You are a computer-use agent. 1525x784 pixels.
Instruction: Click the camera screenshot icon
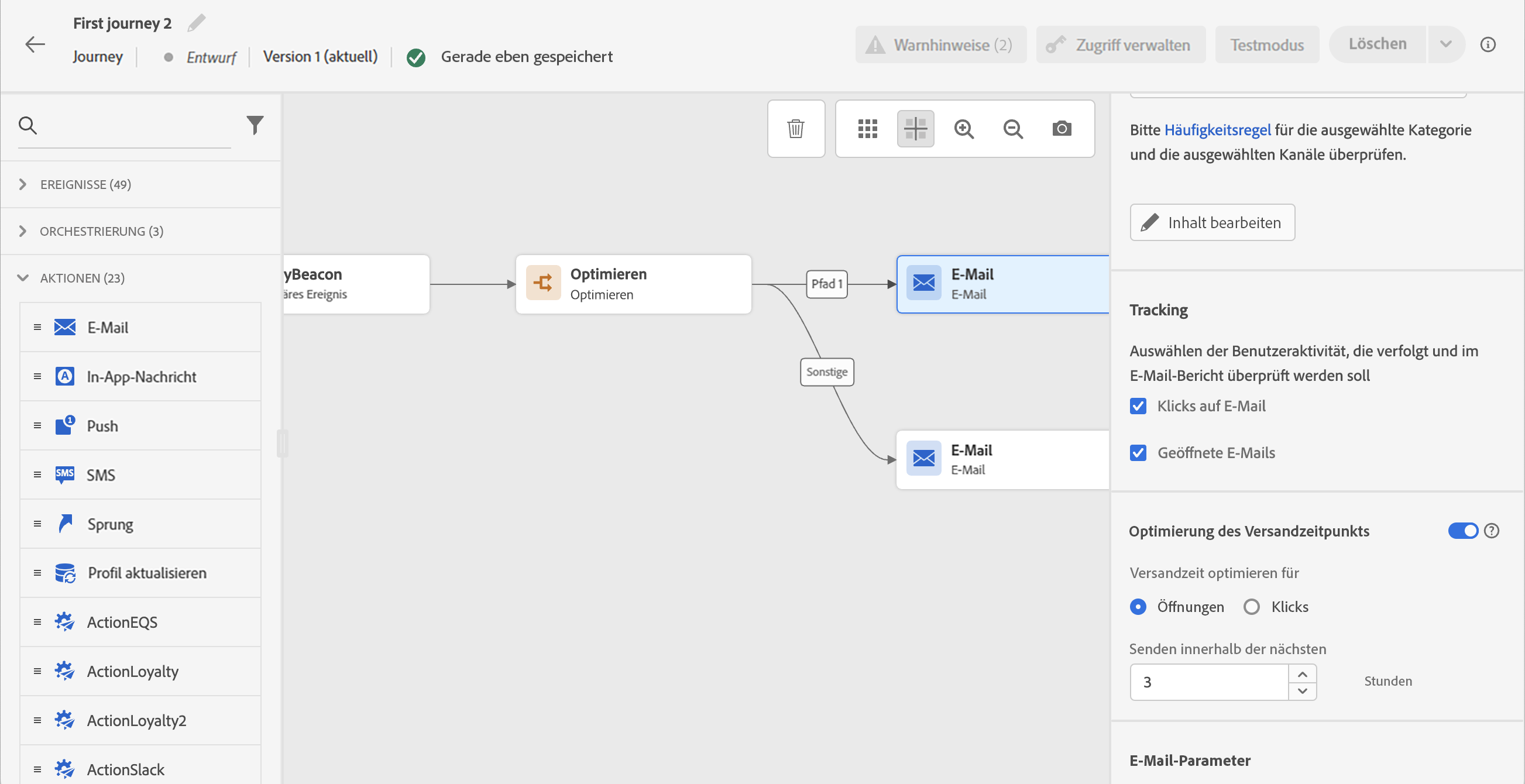tap(1062, 128)
